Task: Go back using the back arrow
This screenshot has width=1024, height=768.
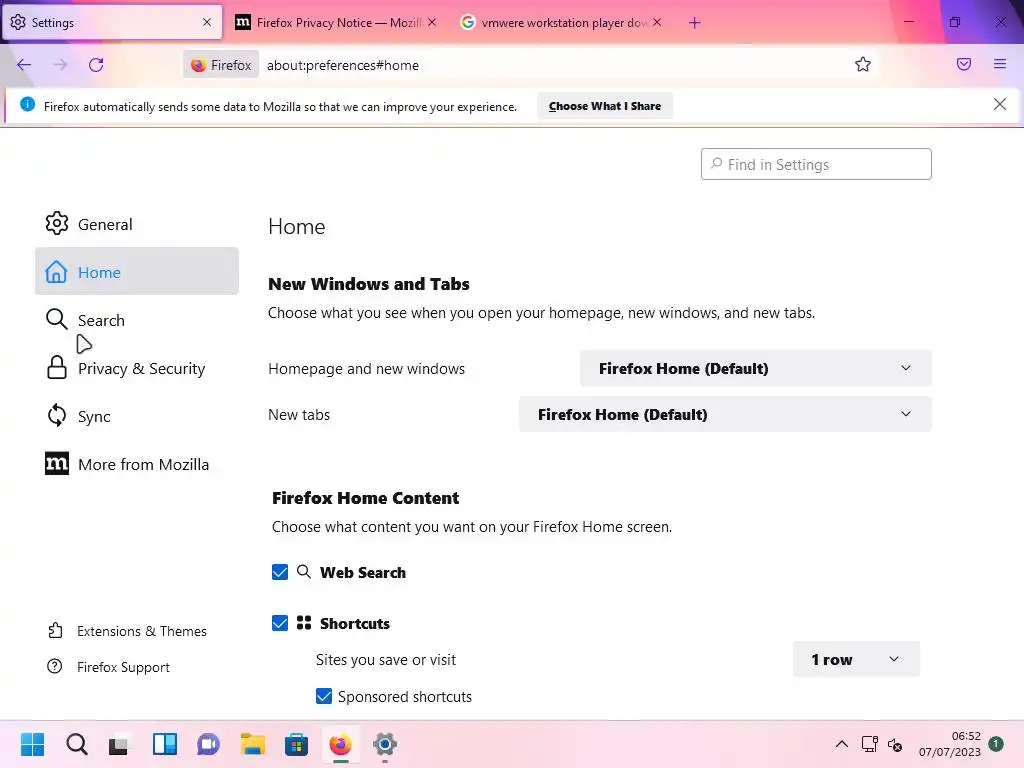Action: tap(24, 65)
